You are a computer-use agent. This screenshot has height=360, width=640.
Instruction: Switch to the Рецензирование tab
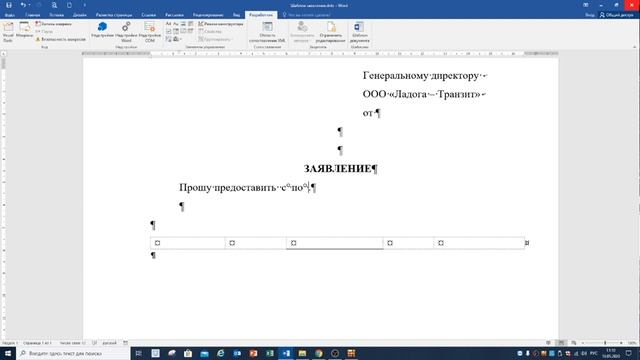[208, 15]
